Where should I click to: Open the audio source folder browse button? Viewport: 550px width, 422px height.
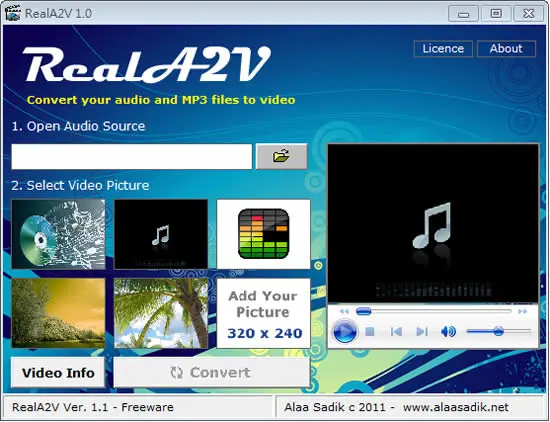(x=282, y=156)
